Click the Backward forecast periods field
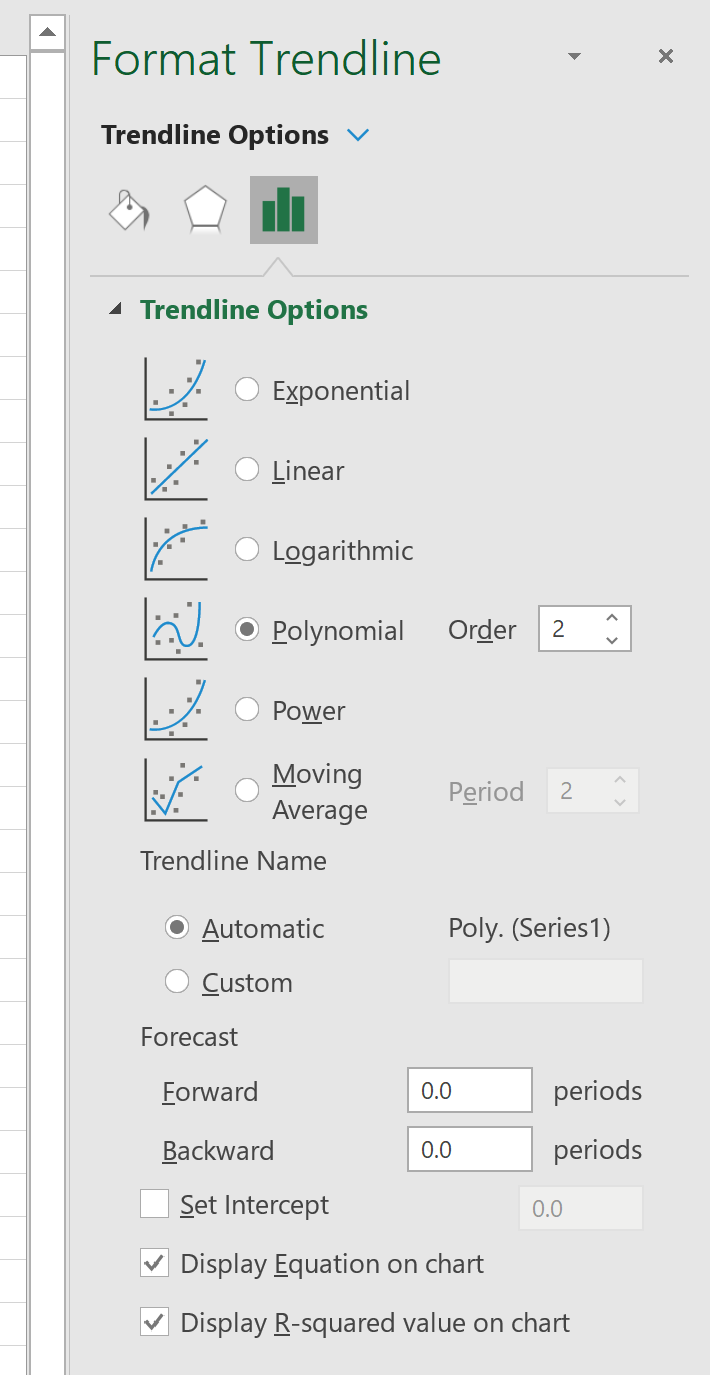The image size is (710, 1375). (x=470, y=1149)
